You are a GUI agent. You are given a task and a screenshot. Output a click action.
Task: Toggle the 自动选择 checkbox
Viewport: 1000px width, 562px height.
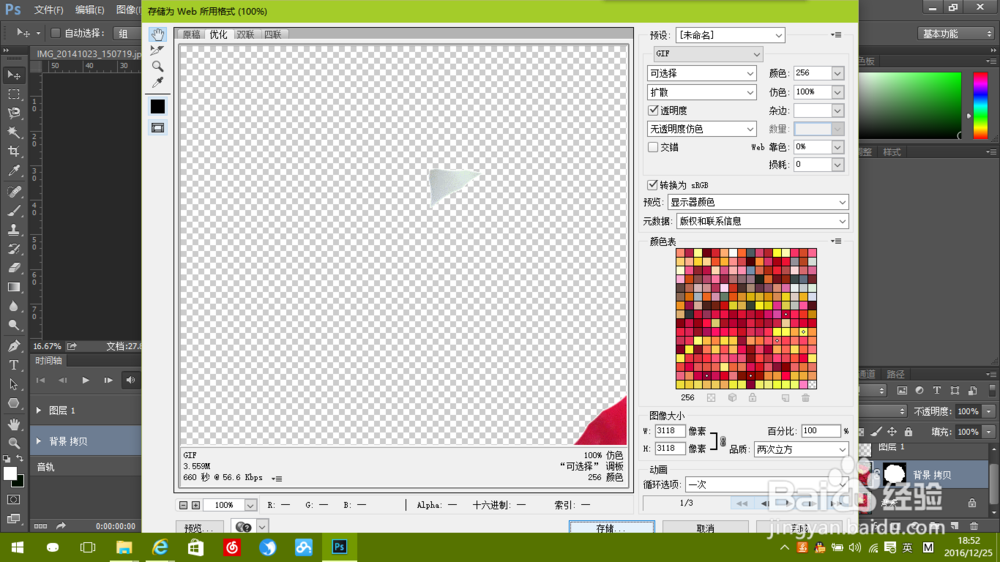pos(55,33)
